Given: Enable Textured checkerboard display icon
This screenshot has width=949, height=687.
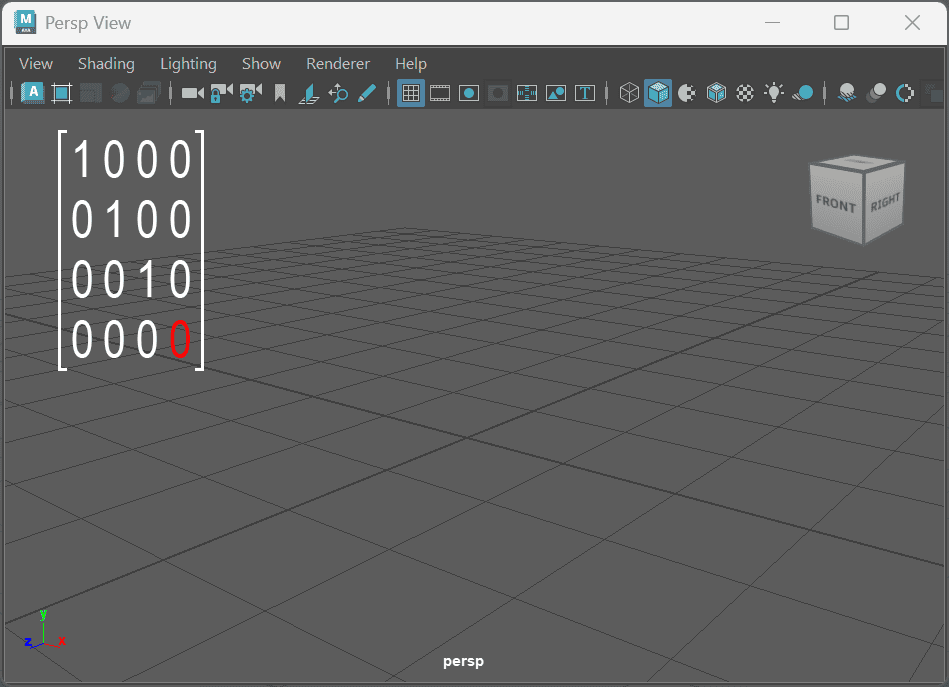Looking at the screenshot, I should (745, 93).
